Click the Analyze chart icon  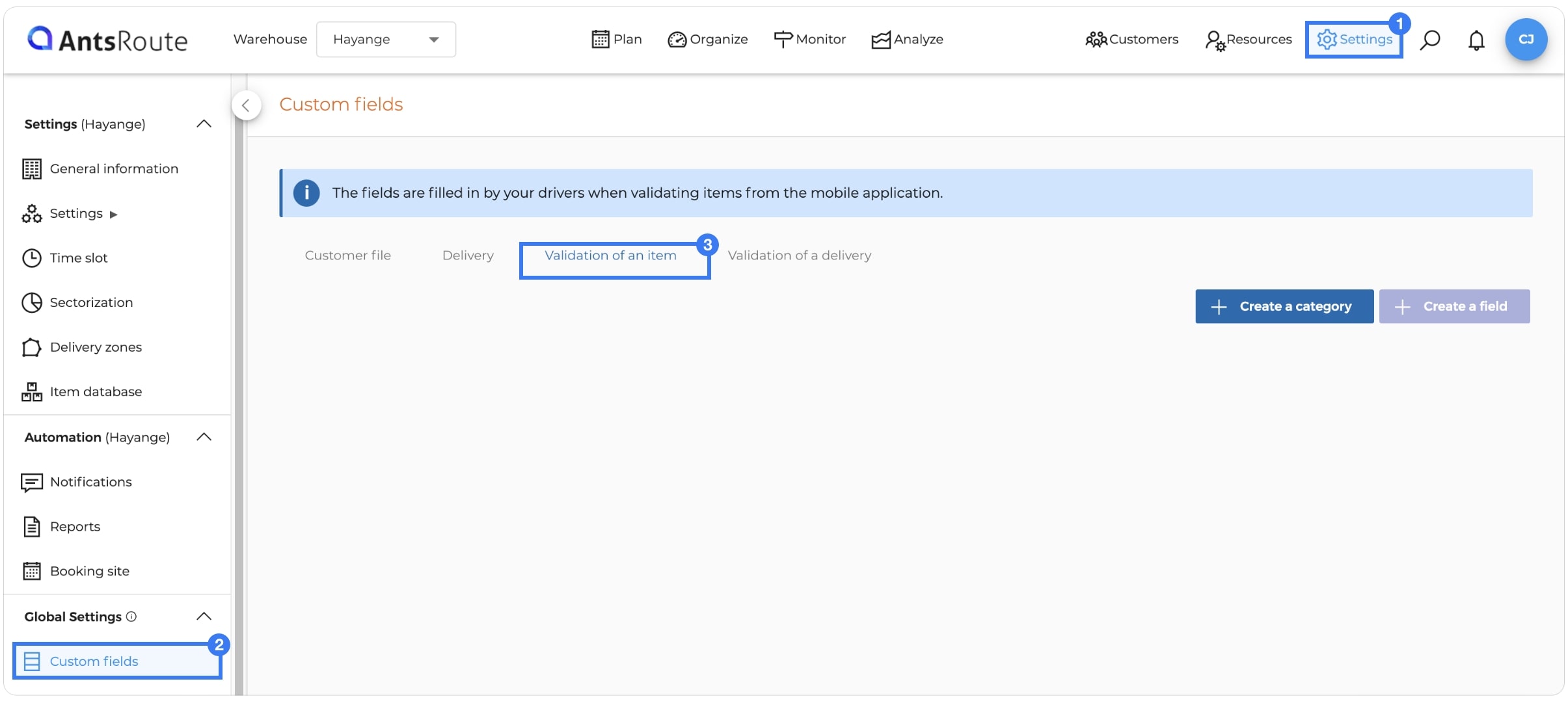coord(881,40)
